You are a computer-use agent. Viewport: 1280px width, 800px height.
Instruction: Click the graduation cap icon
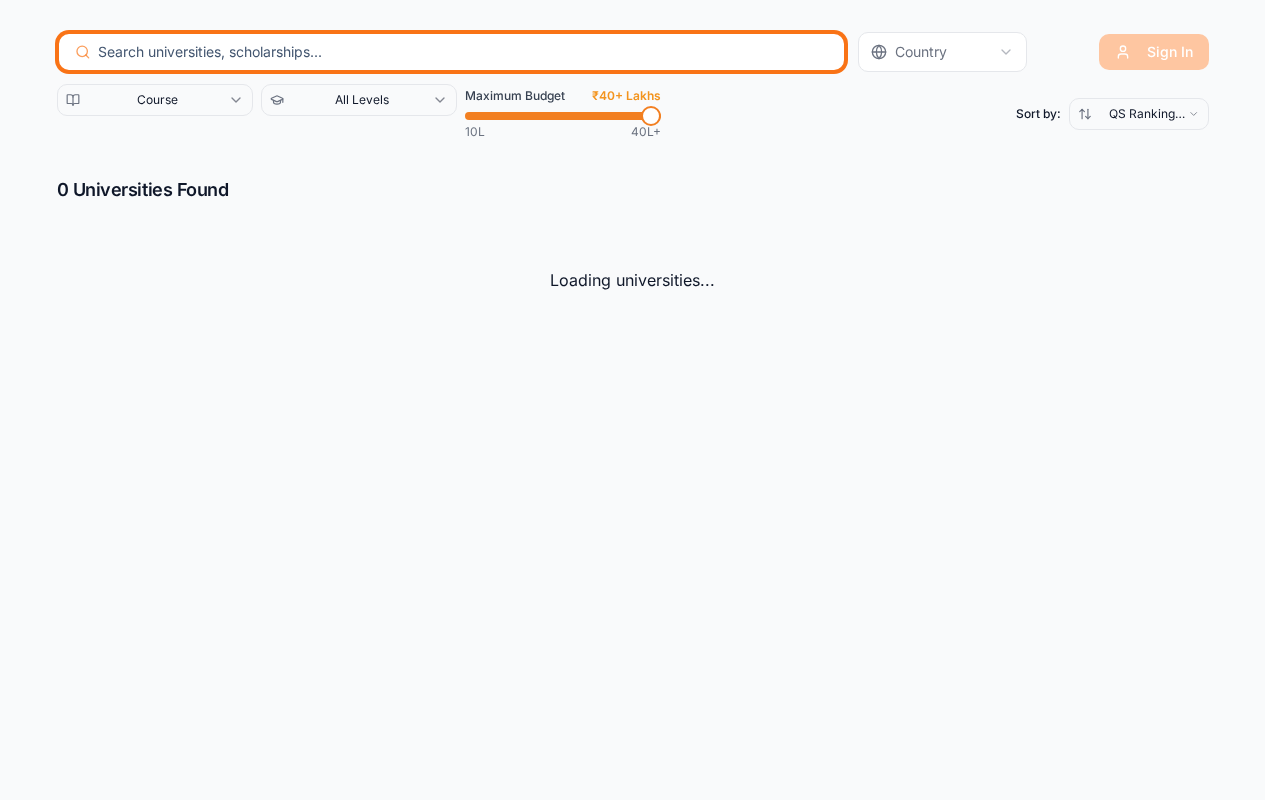click(277, 100)
